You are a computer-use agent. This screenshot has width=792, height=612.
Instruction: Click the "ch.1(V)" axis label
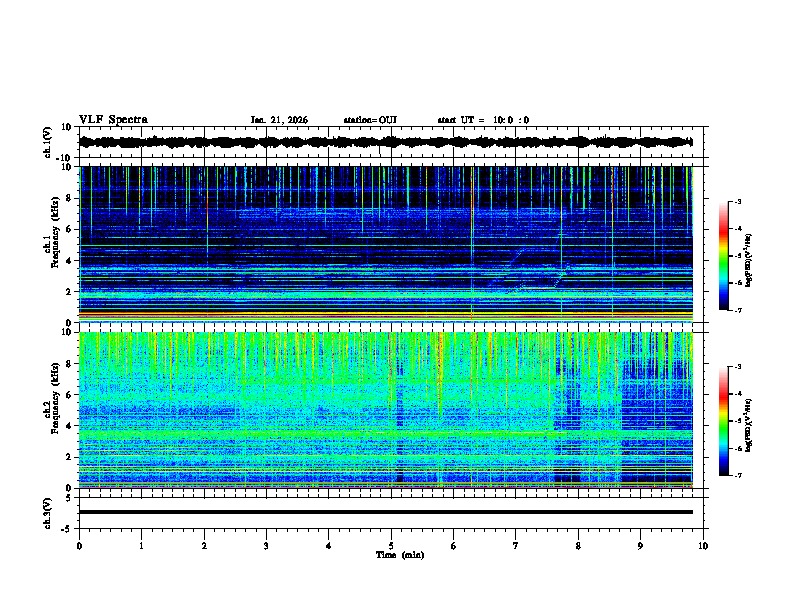(48, 142)
